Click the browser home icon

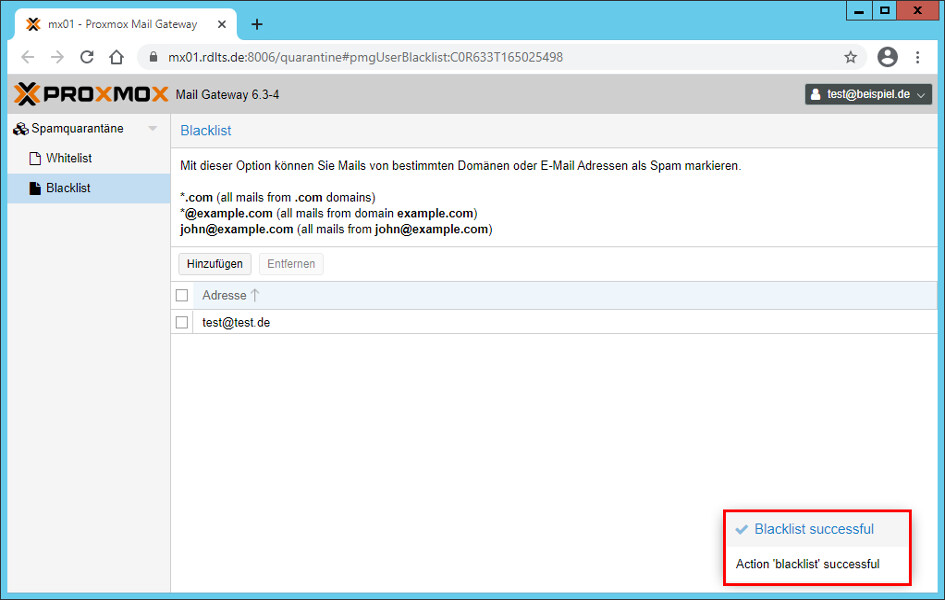117,57
